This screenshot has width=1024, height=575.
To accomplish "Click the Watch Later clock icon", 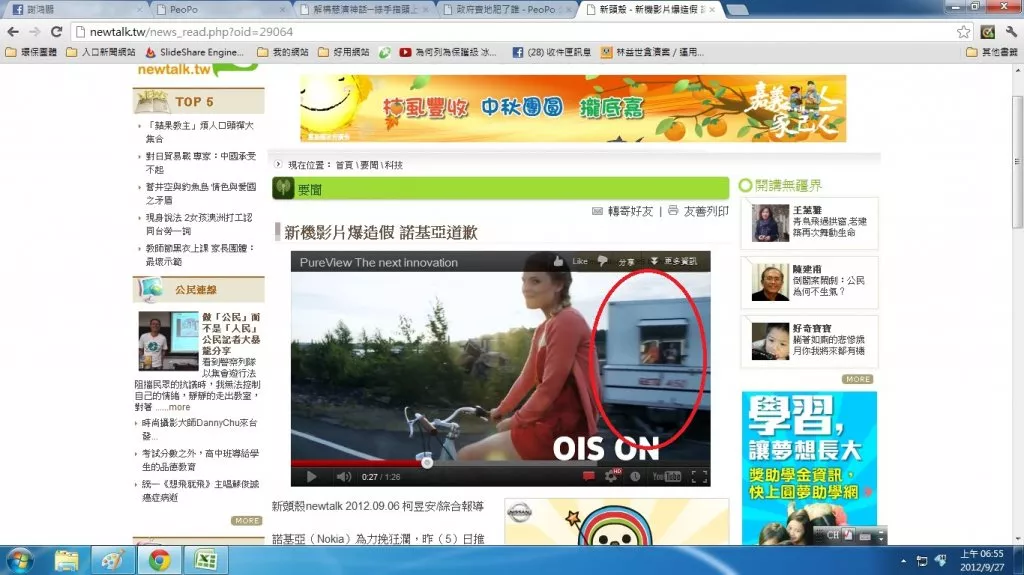I will tap(635, 476).
